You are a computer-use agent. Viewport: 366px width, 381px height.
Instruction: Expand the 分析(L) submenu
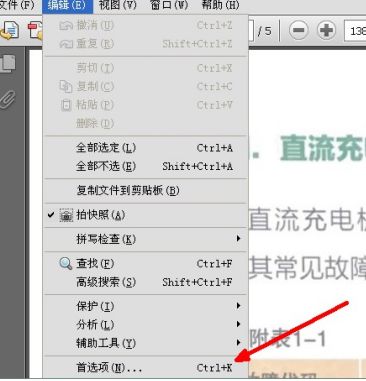[146, 324]
